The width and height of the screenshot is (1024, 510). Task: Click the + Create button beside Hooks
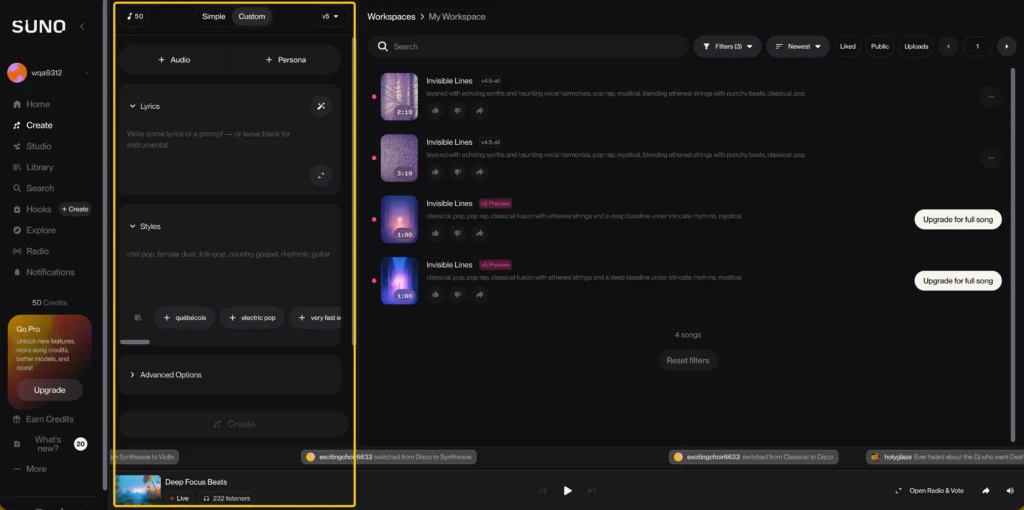(75, 210)
